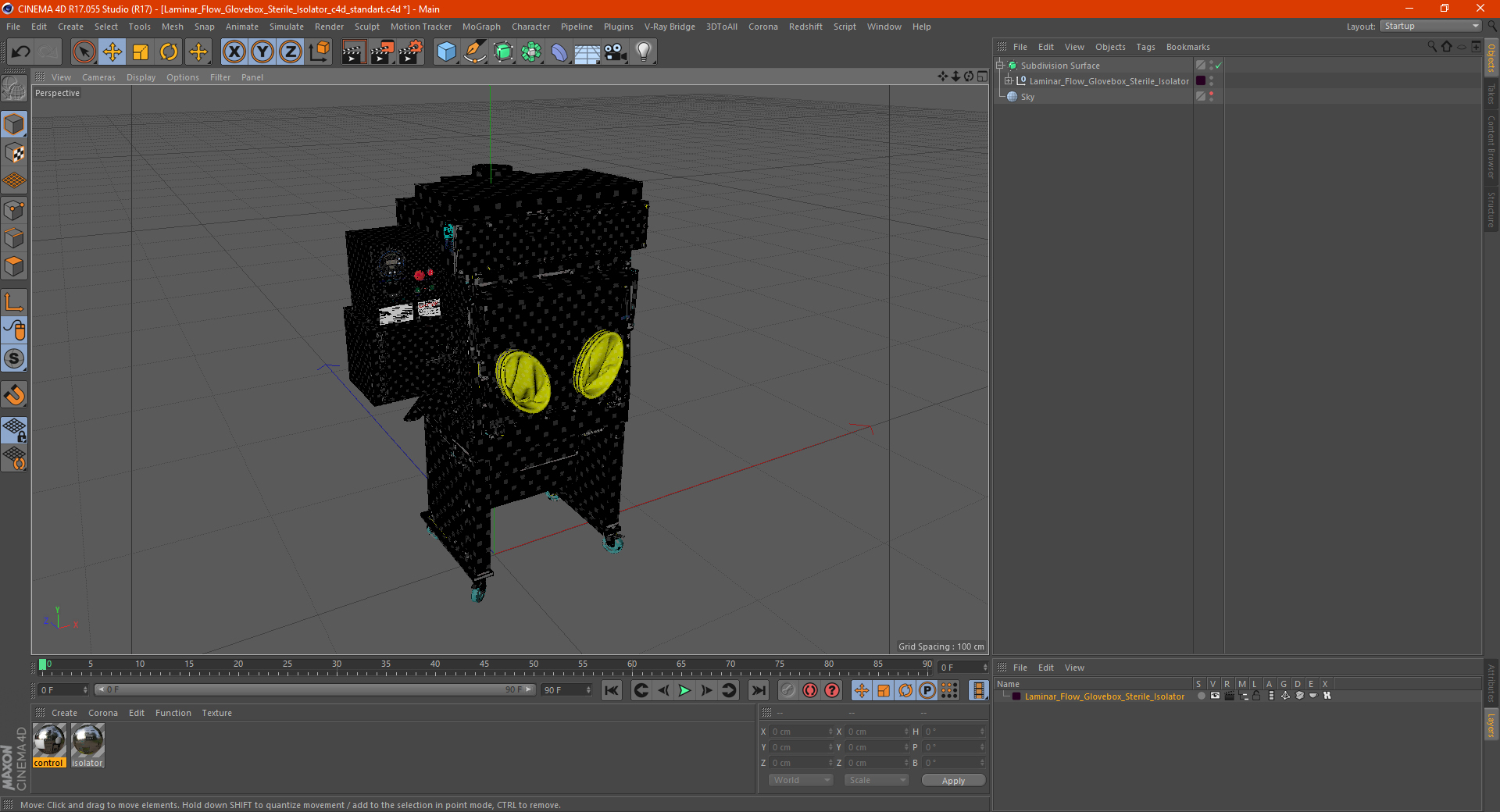Expand Laminar_Flow_Glovebox_Sterile_Isolator object tree

[x=1009, y=81]
